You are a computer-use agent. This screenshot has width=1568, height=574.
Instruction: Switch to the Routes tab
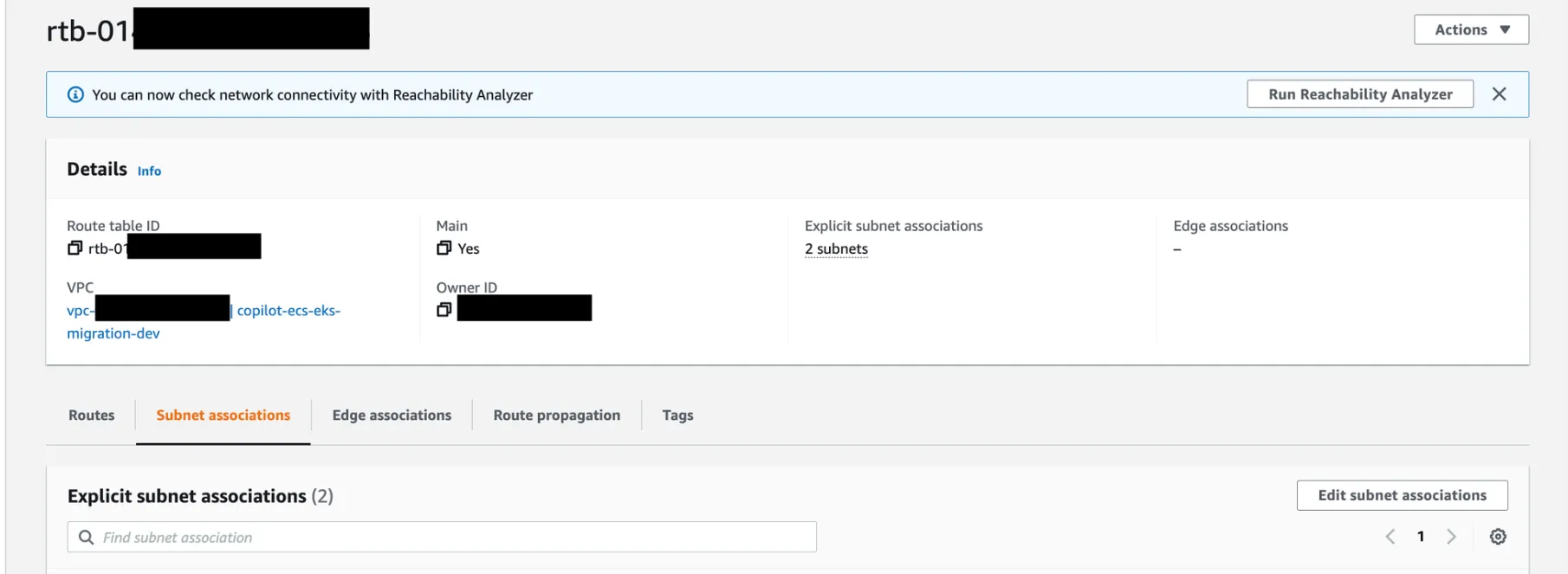(91, 416)
